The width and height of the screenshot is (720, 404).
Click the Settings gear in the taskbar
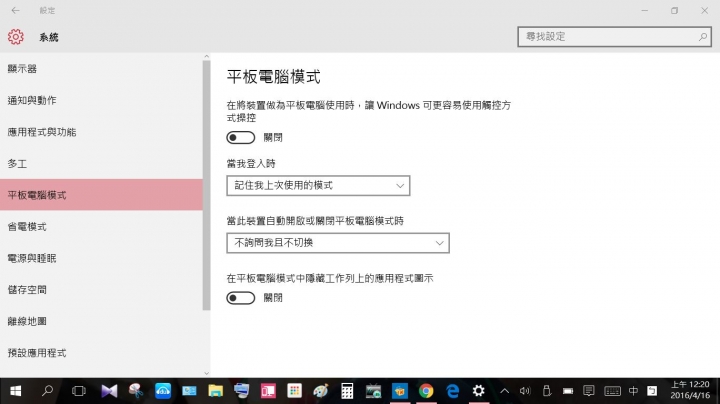point(478,391)
